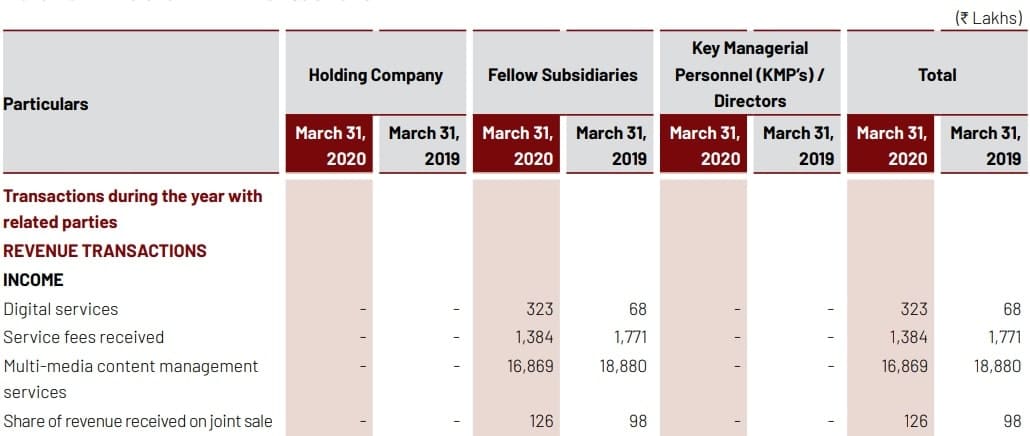This screenshot has width=1030, height=436.
Task: Click March 31, 2020 header under Holding Company
Action: (330, 145)
